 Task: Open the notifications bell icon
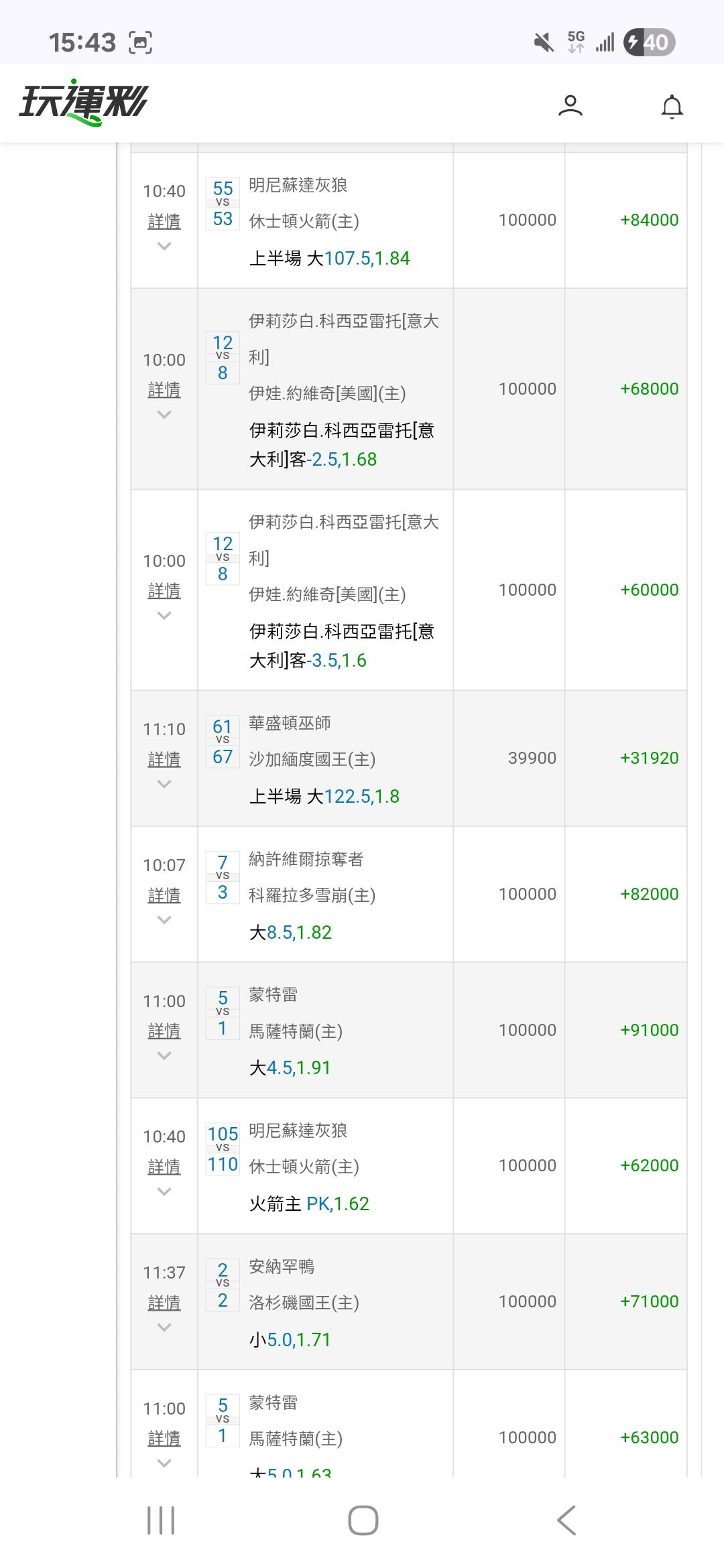click(672, 107)
